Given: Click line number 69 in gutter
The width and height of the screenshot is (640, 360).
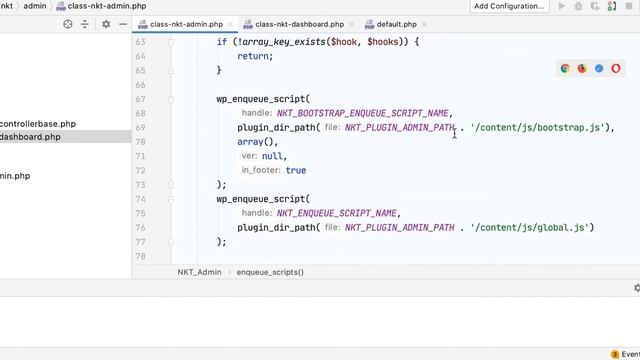Looking at the screenshot, I should (140, 128).
